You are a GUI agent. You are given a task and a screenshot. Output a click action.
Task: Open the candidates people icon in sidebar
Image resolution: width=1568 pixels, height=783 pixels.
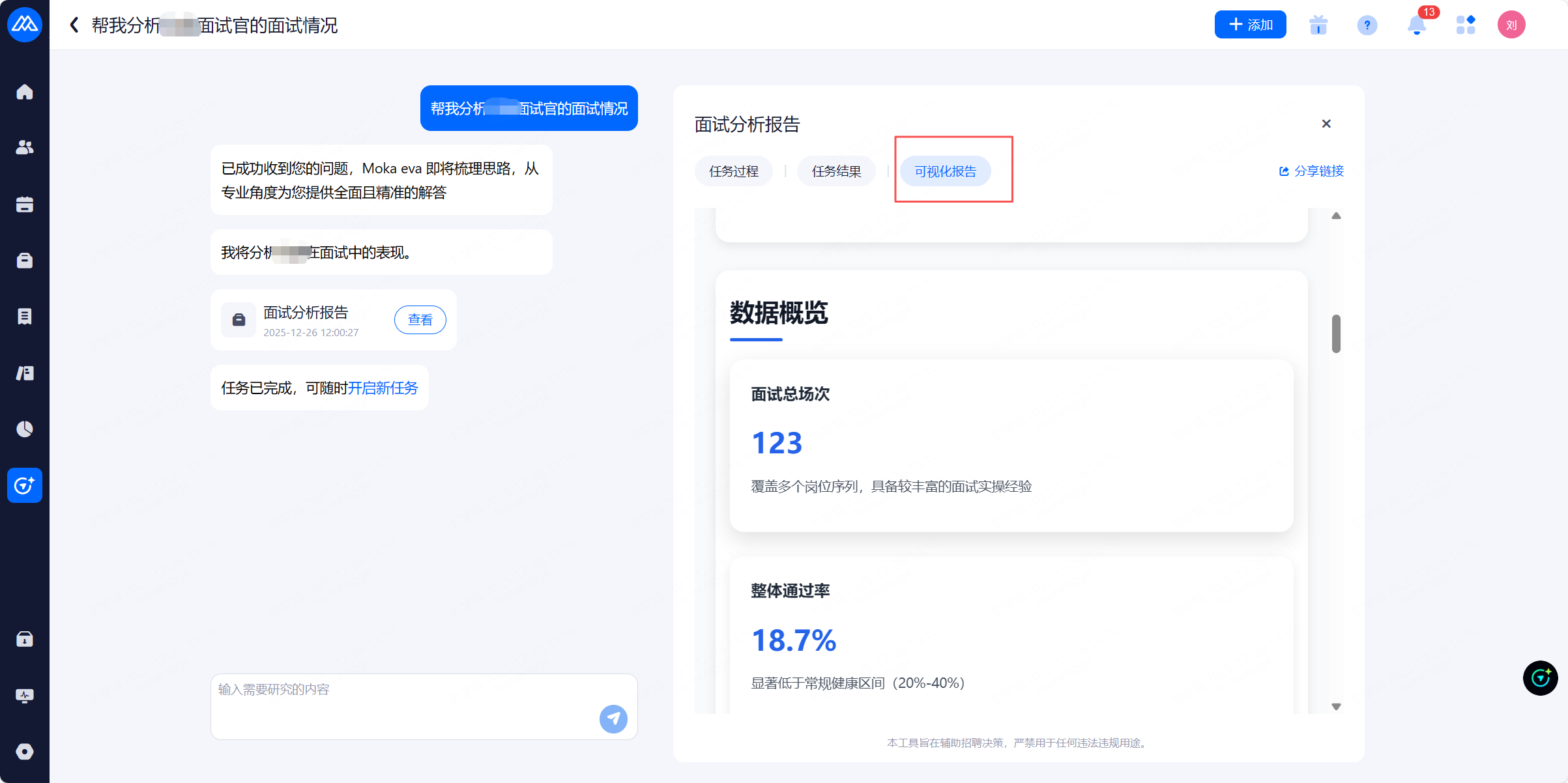tap(25, 148)
